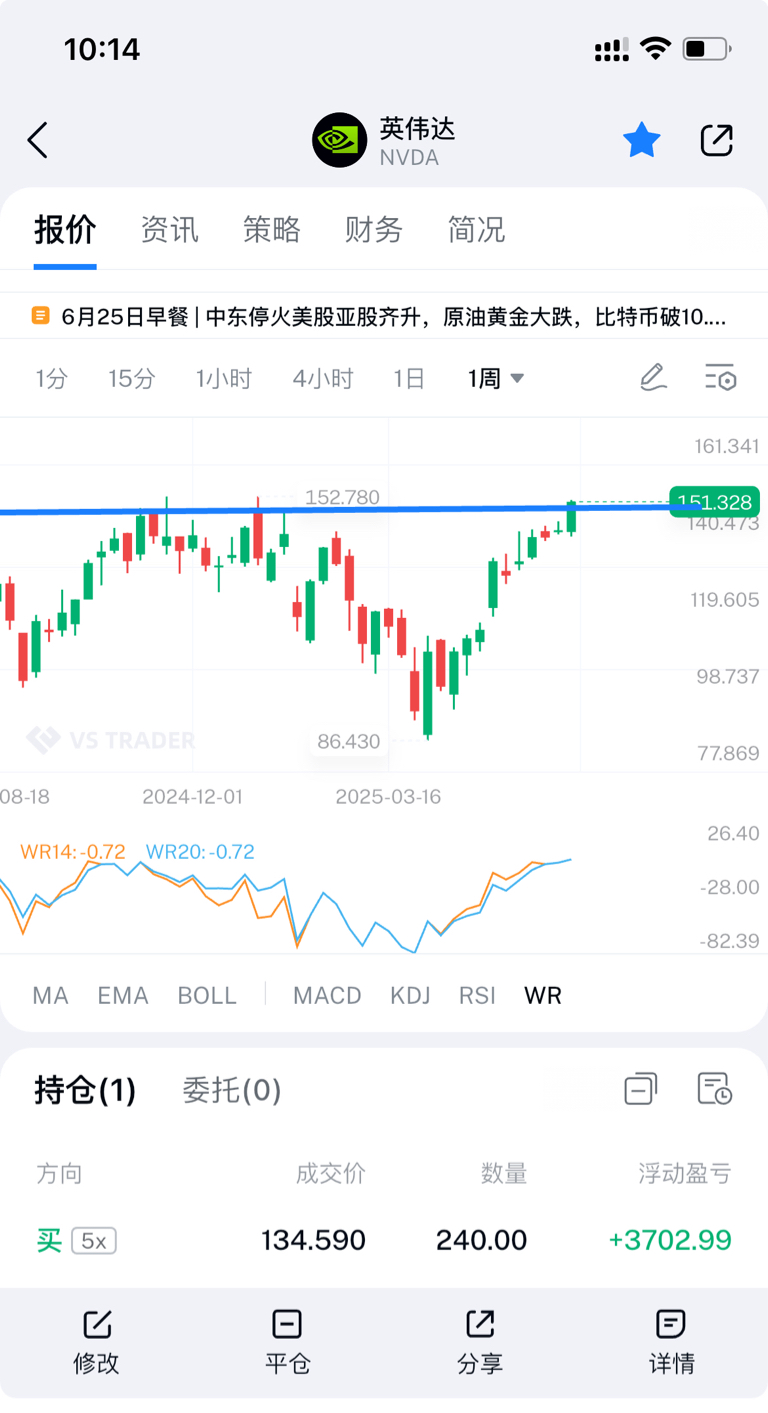
Task: Open chart settings list-gear icon
Action: pos(720,378)
